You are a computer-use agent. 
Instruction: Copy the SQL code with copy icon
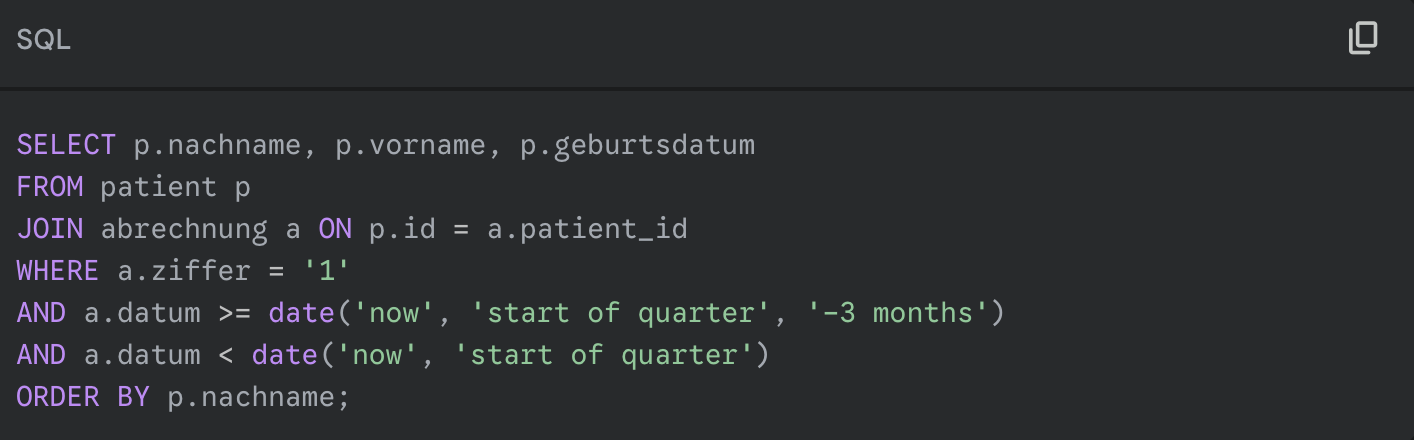(x=1363, y=38)
